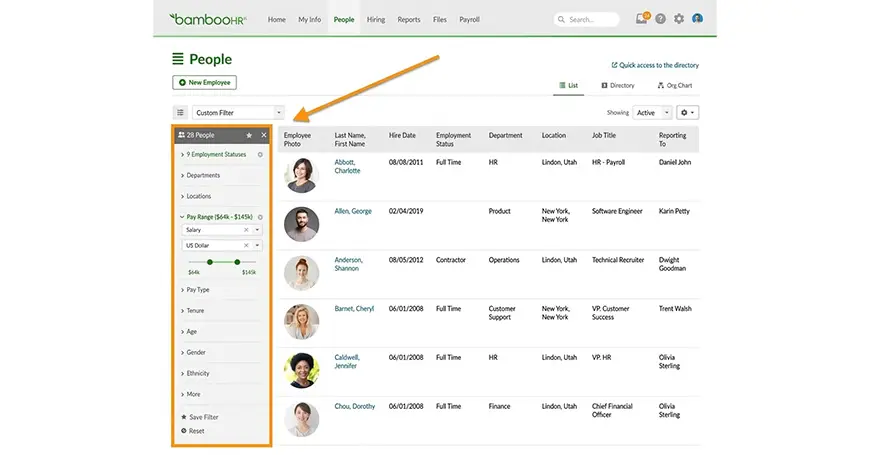870x455 pixels.
Task: Expand the Tenure filter section
Action: [x=195, y=311]
